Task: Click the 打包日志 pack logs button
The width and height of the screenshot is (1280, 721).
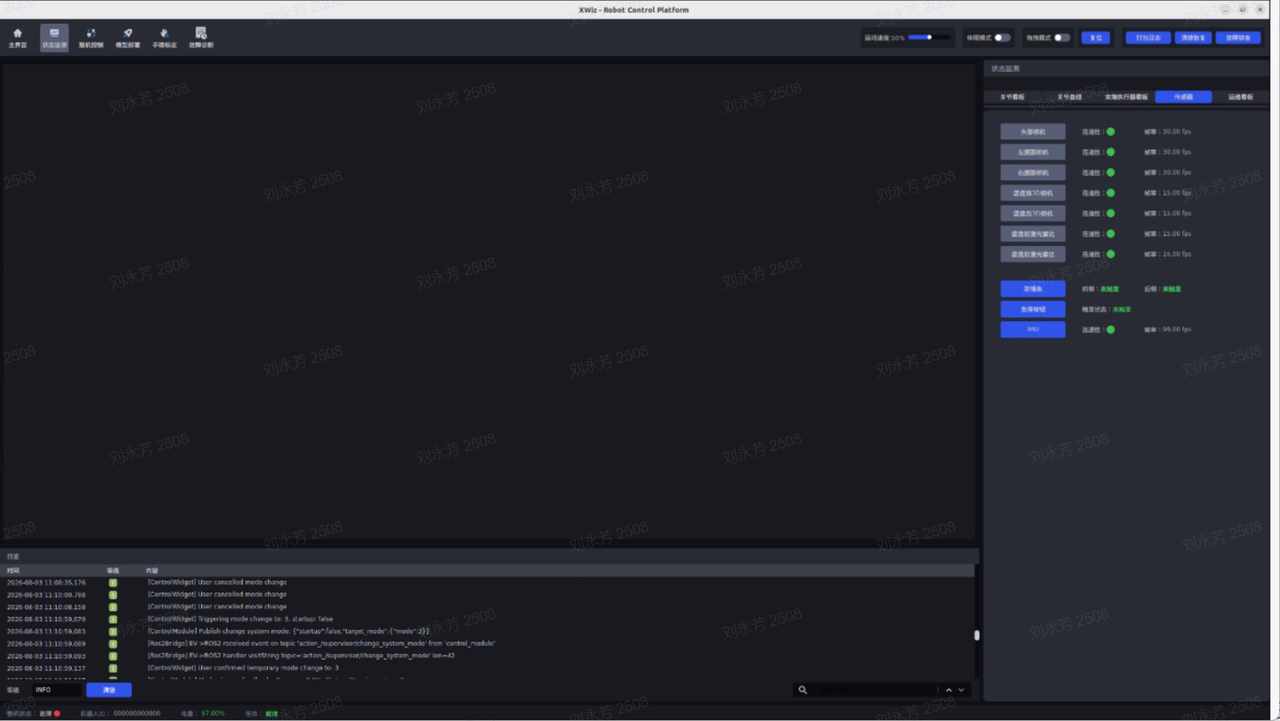Action: tap(1148, 38)
